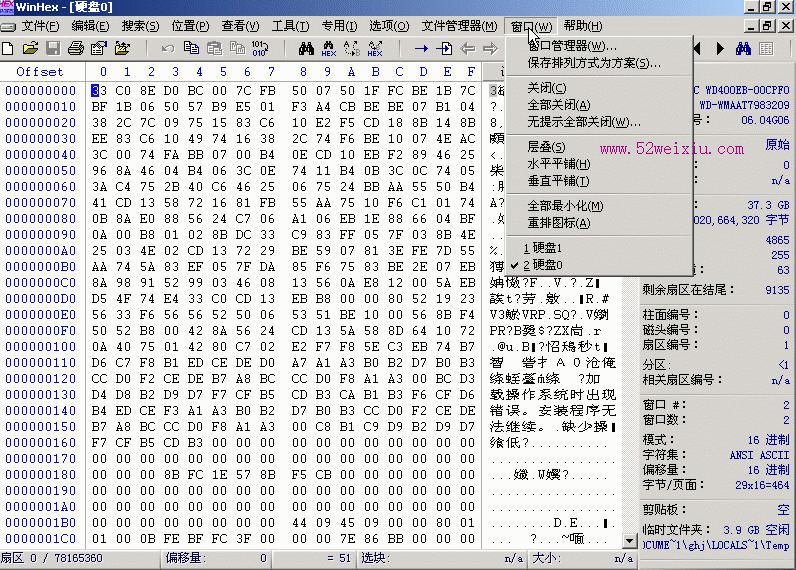Click the binoculars Find Text icon
Screen dimensions: 796x570
tap(306, 49)
